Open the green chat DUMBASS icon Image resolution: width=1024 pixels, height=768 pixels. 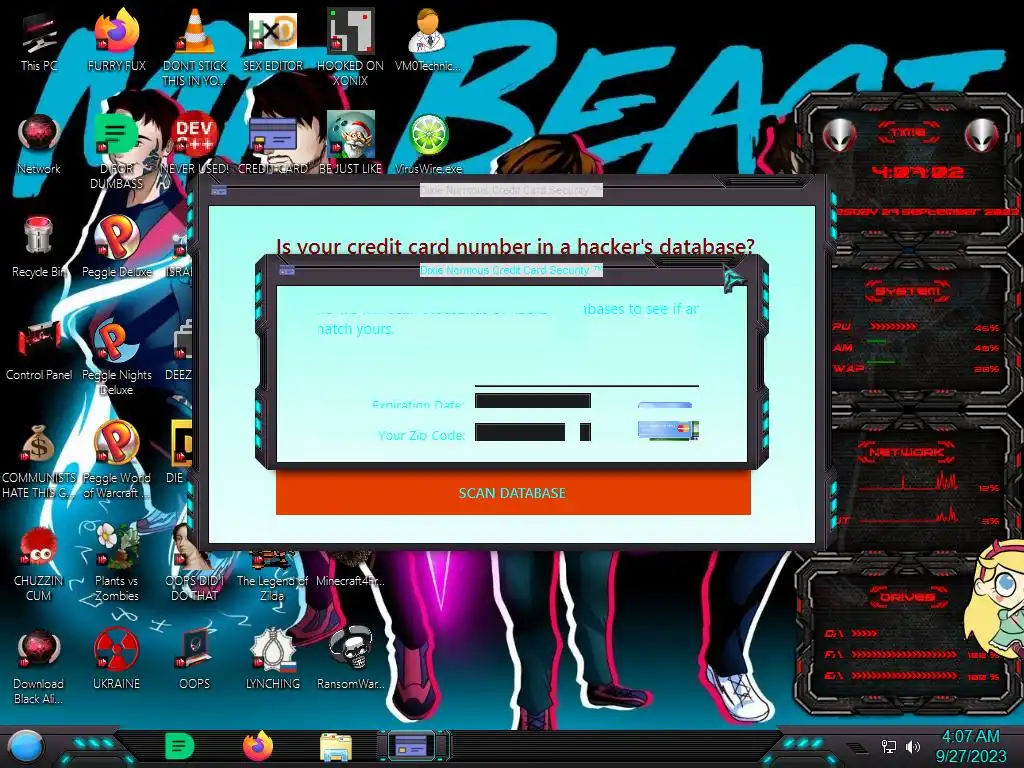pyautogui.click(x=116, y=150)
